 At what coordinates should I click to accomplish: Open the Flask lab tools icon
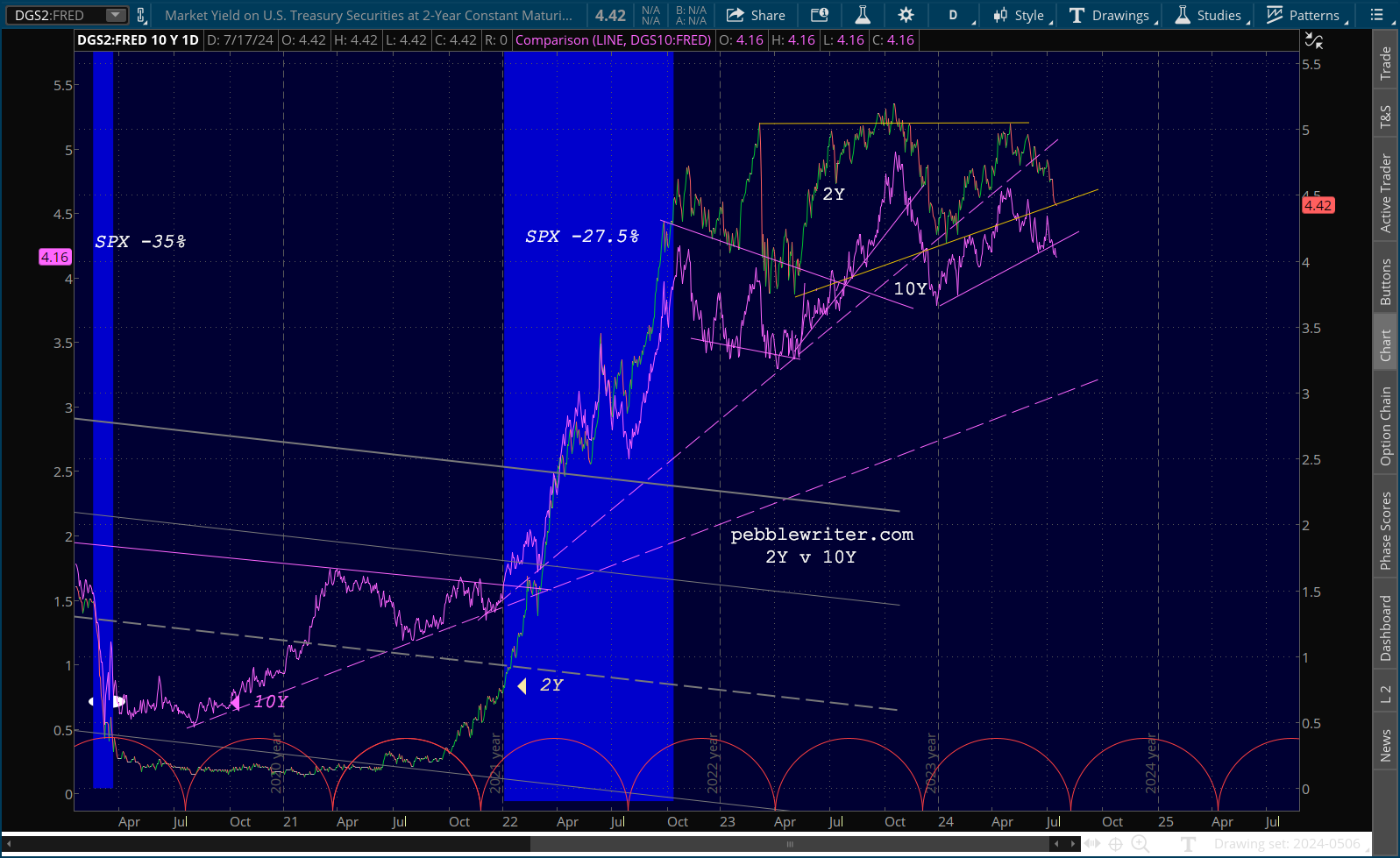pos(863,15)
